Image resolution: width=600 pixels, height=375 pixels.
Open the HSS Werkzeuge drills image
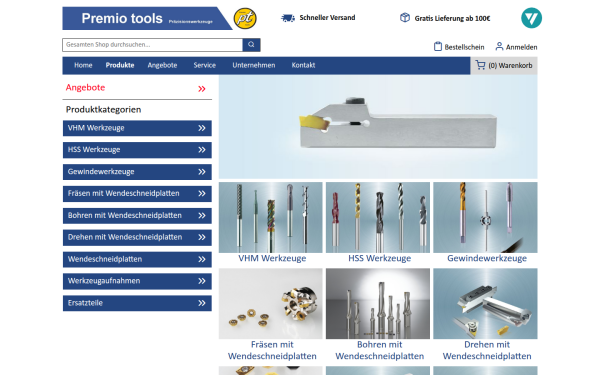point(378,217)
